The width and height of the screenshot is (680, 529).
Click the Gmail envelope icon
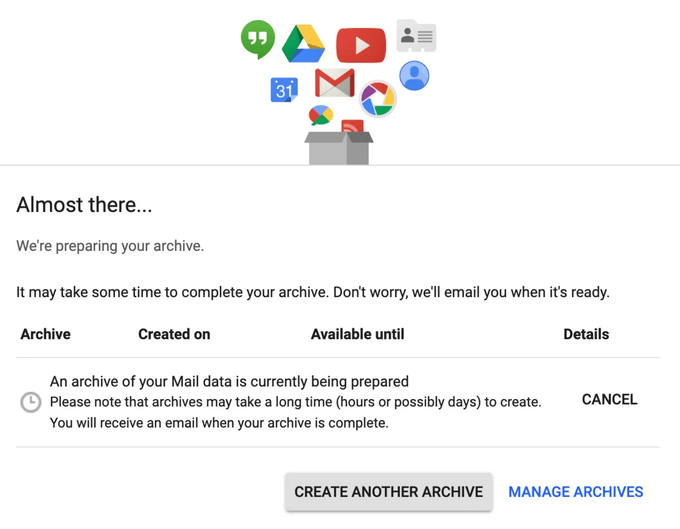point(335,83)
